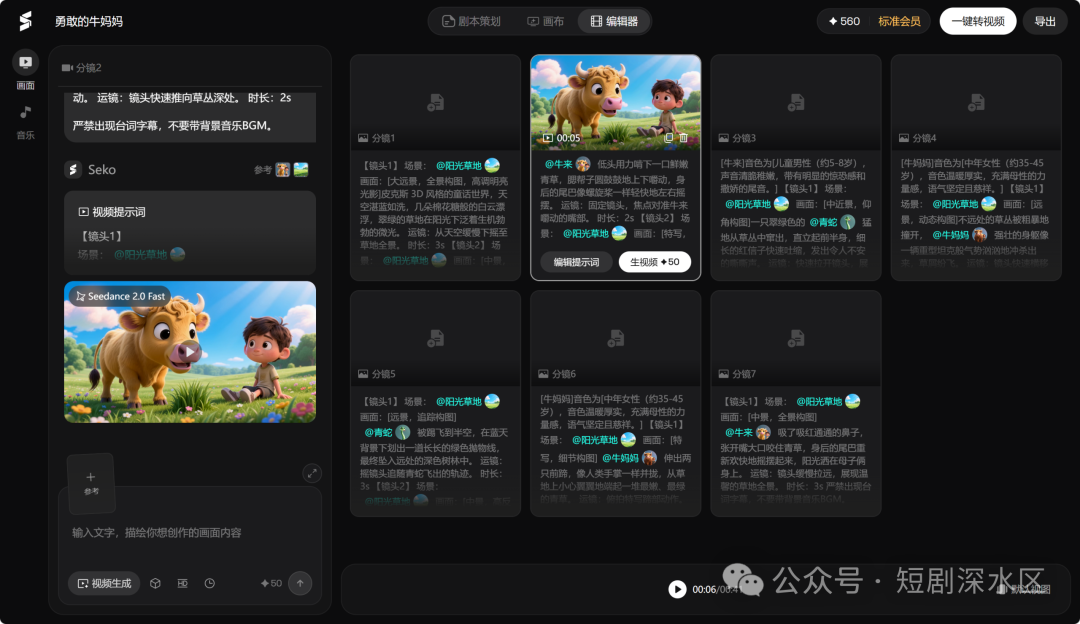
Task: Click the 一键转视频 button
Action: tap(977, 21)
